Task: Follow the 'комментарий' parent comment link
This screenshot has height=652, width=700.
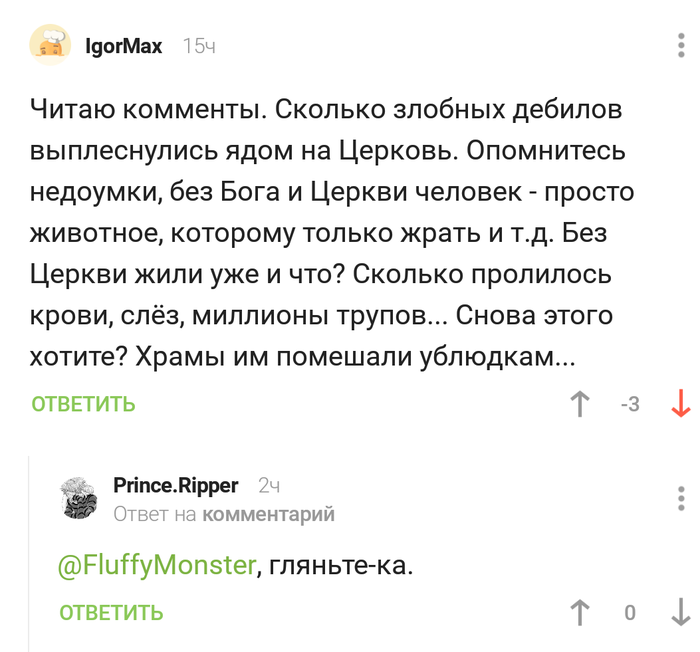Action: click(268, 515)
